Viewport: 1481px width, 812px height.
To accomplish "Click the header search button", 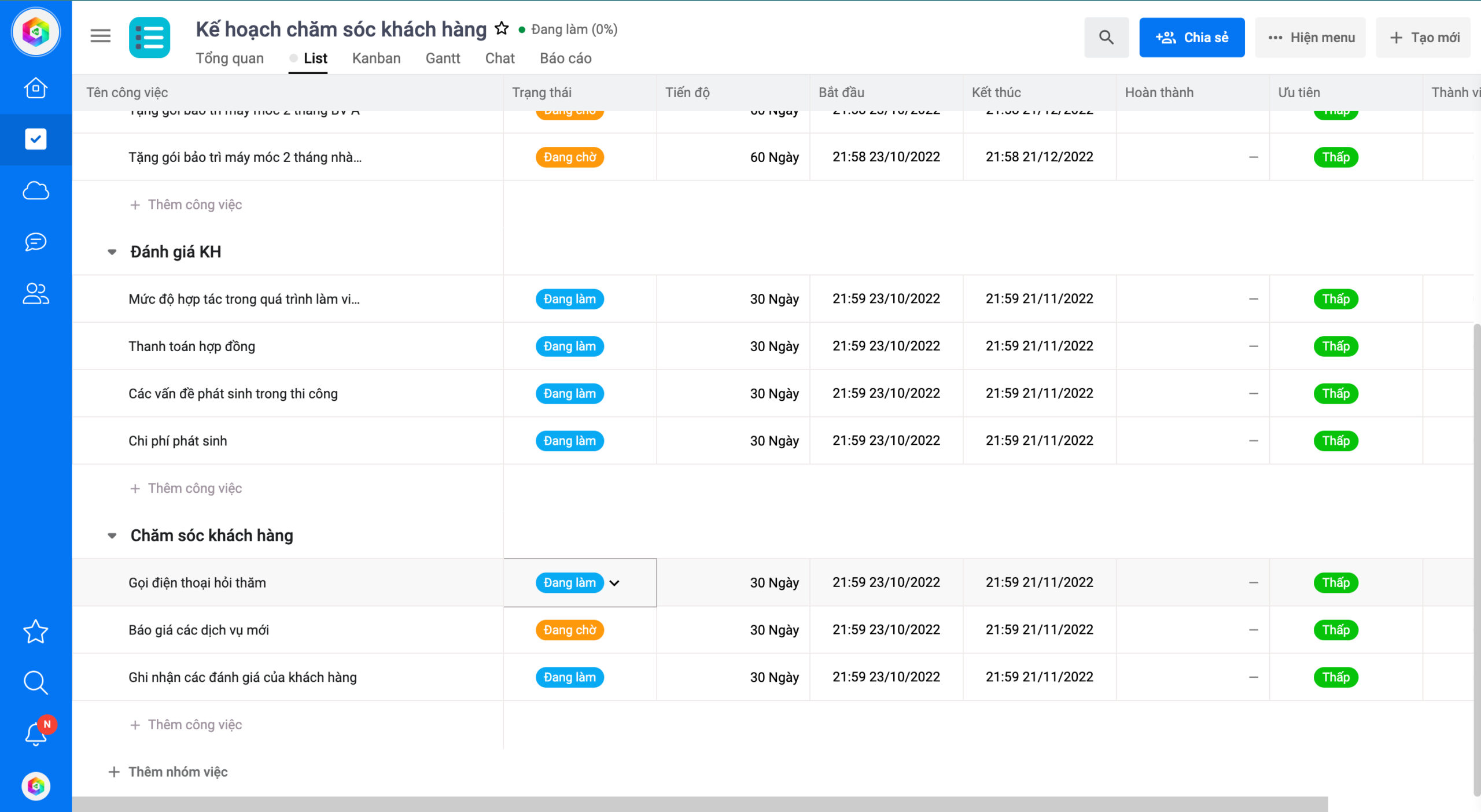I will (x=1106, y=38).
